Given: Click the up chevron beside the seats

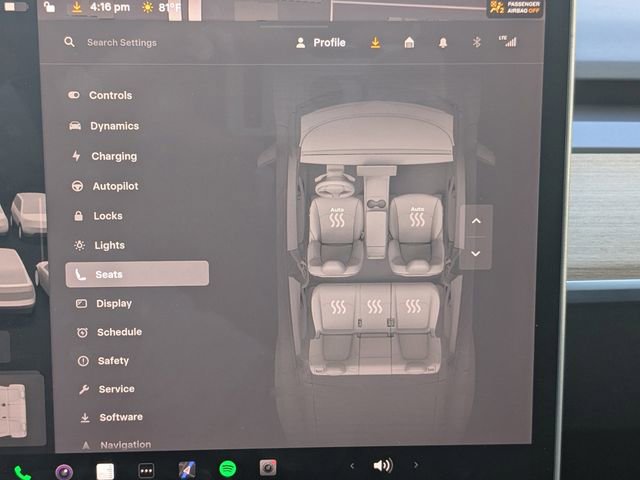Looking at the screenshot, I should (476, 221).
